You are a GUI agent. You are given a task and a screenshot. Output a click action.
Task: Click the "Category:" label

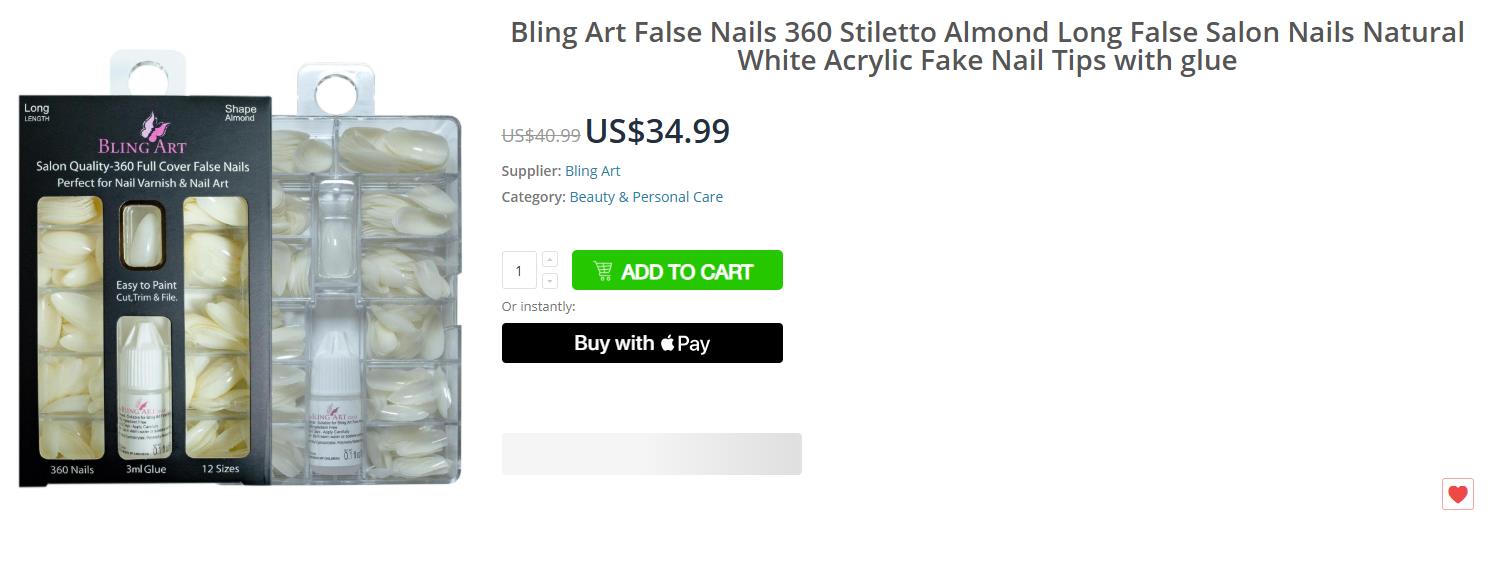click(x=533, y=197)
